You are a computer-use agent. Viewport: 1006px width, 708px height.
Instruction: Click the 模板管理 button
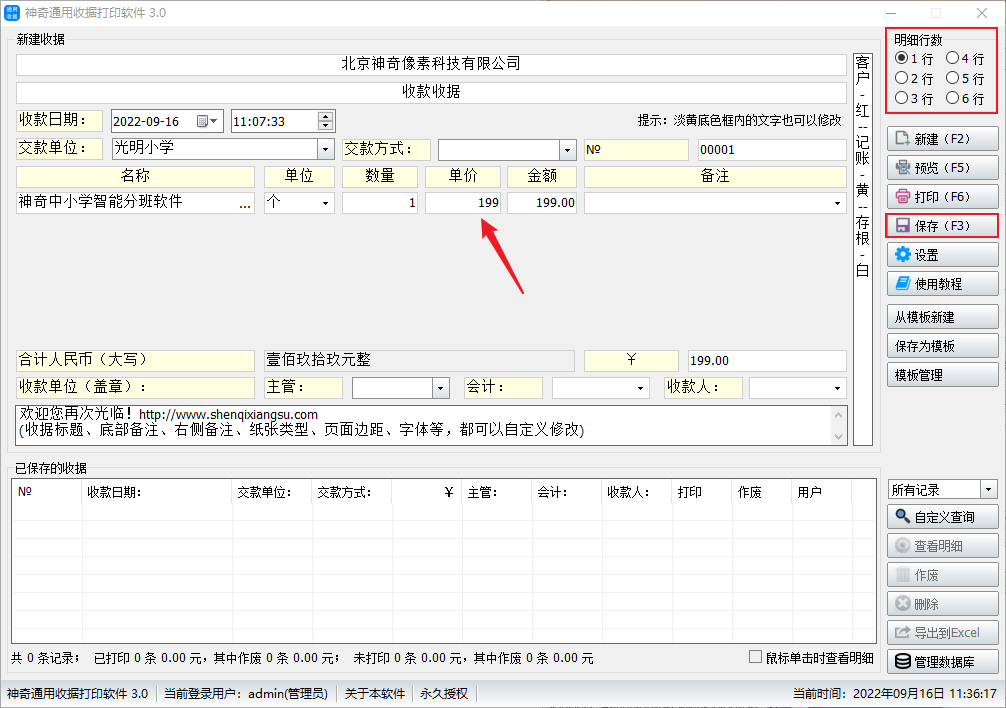tap(942, 375)
